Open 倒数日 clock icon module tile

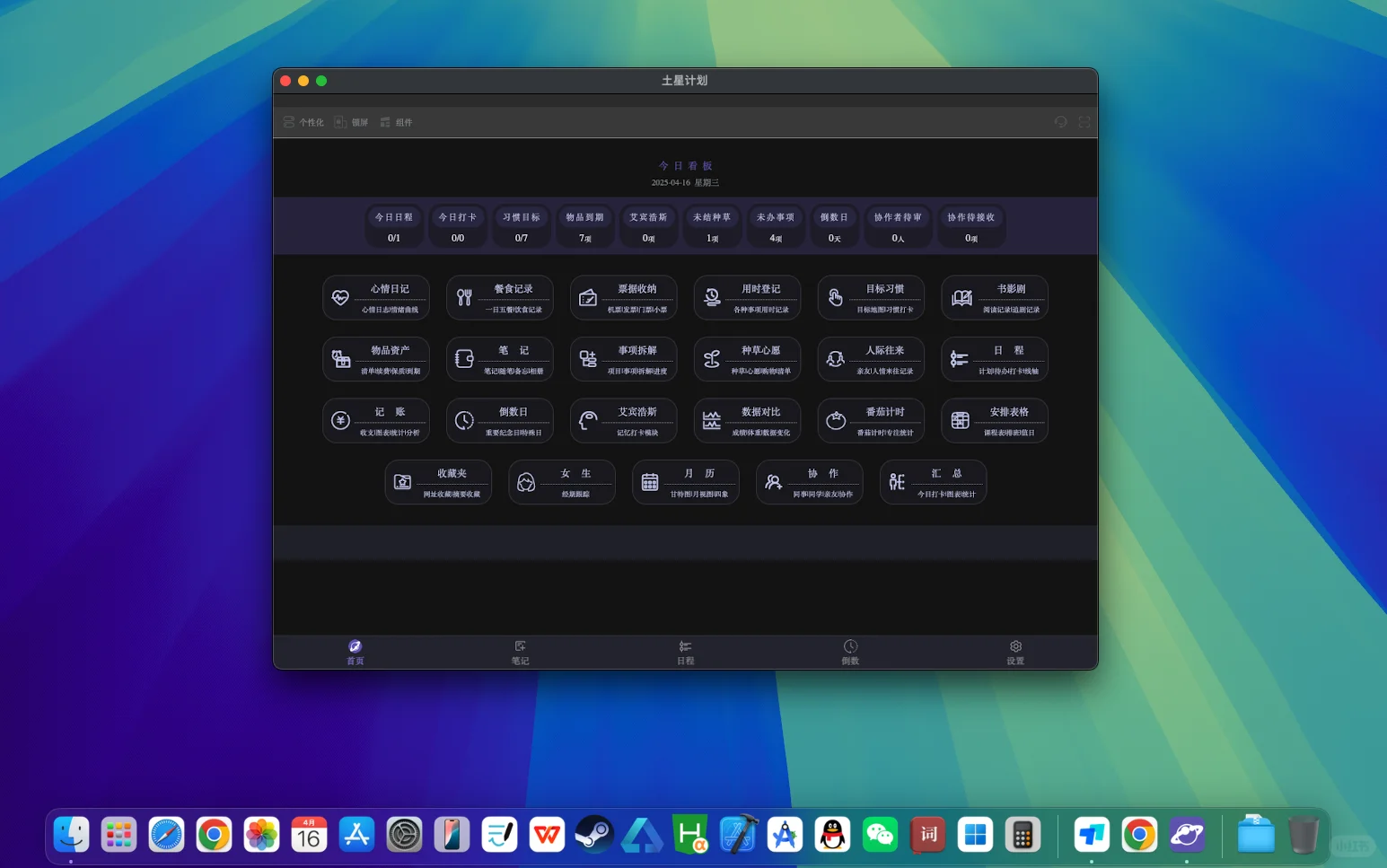[x=500, y=421]
